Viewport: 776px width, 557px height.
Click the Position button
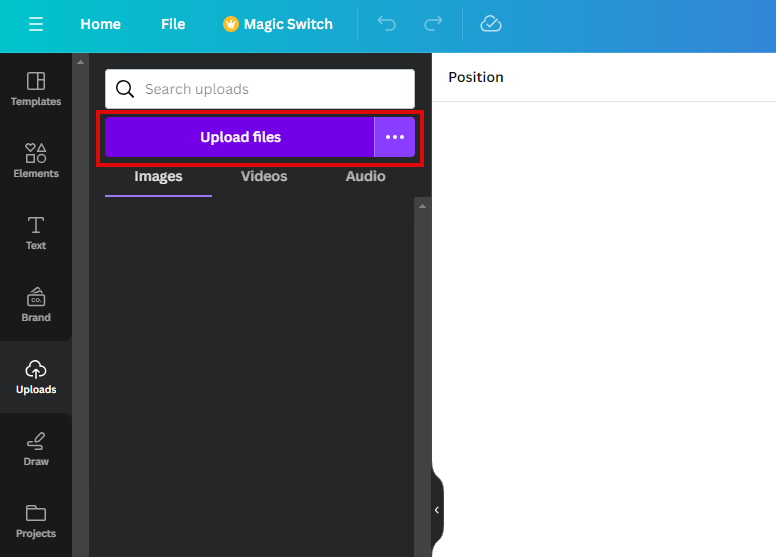pos(476,77)
